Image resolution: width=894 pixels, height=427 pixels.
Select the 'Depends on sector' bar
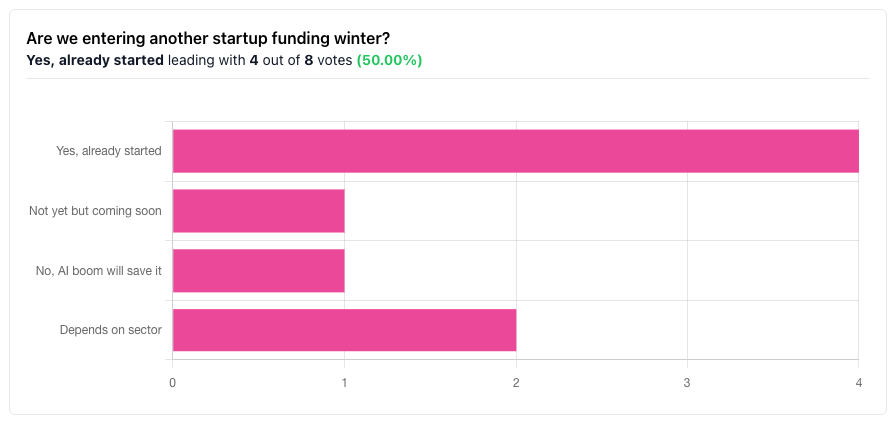pos(344,330)
